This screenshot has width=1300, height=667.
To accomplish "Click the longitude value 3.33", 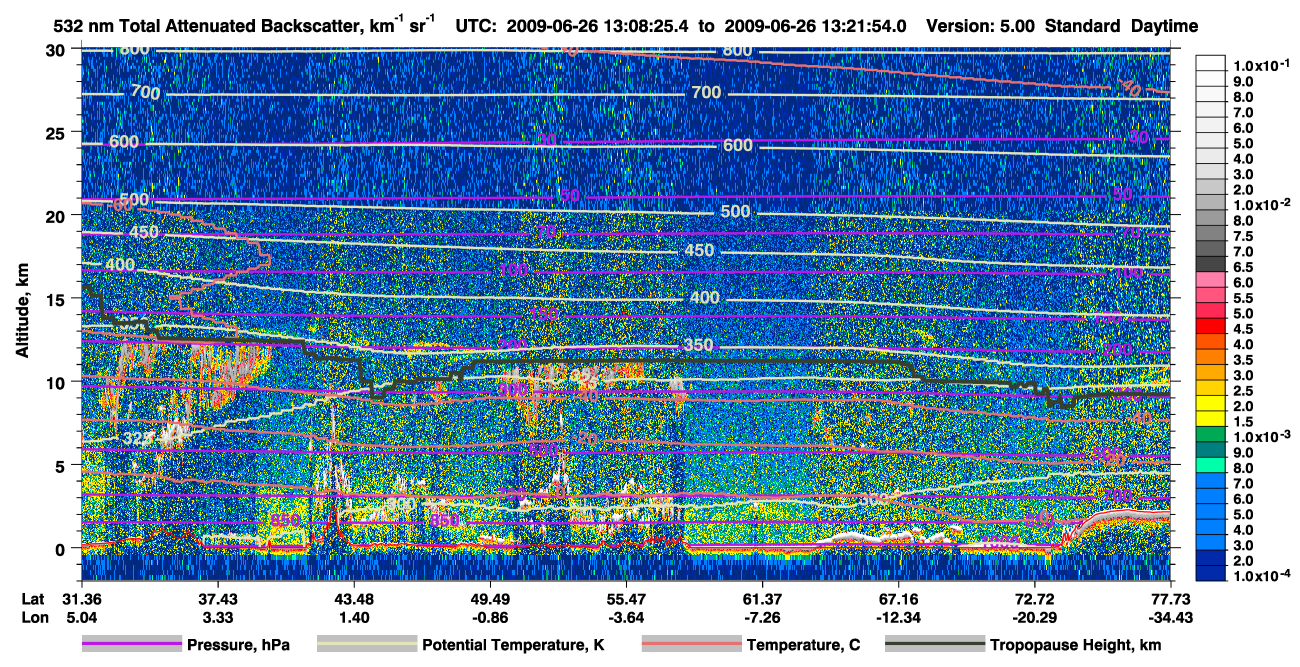I will tap(217, 617).
